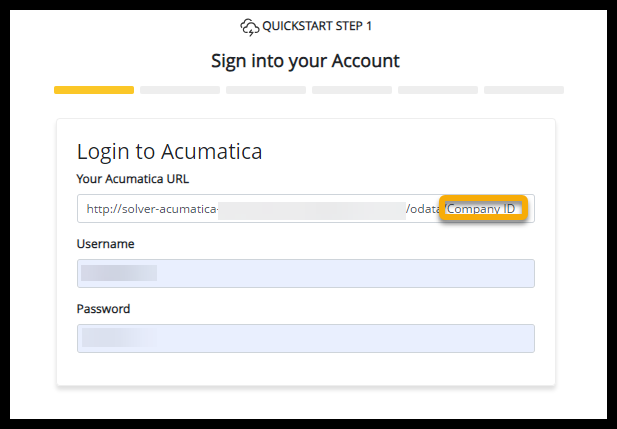617x429 pixels.
Task: Jump to the fifth progress step segment
Action: (438, 90)
